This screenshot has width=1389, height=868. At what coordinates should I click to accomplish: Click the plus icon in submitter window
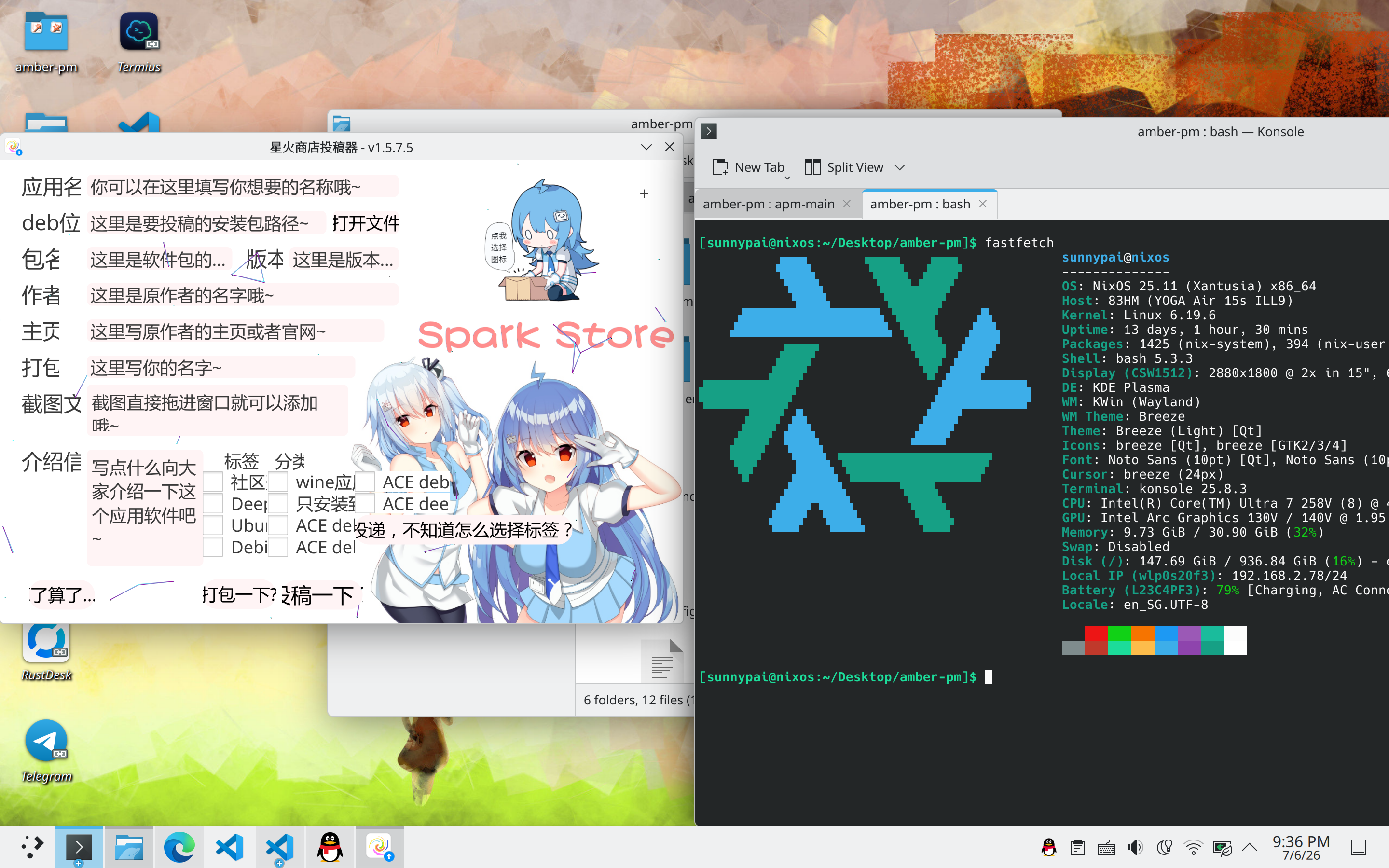[644, 194]
